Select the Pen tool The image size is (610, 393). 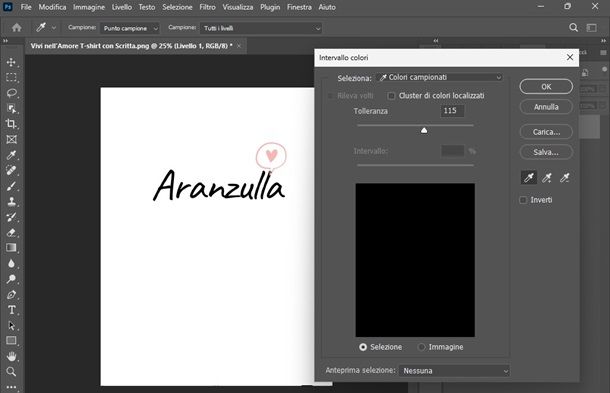pos(11,295)
